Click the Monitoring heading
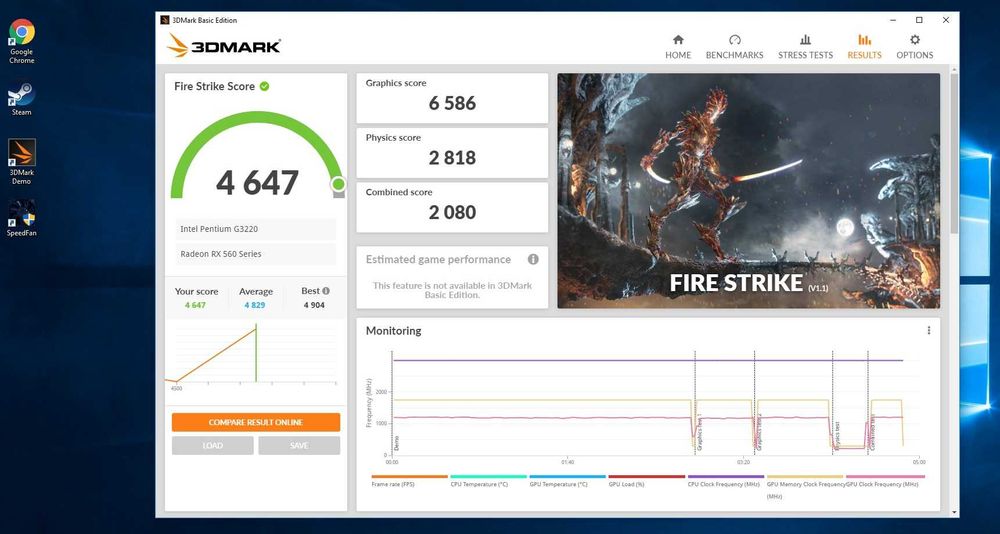Screen dimensions: 1000x534 (x=393, y=330)
